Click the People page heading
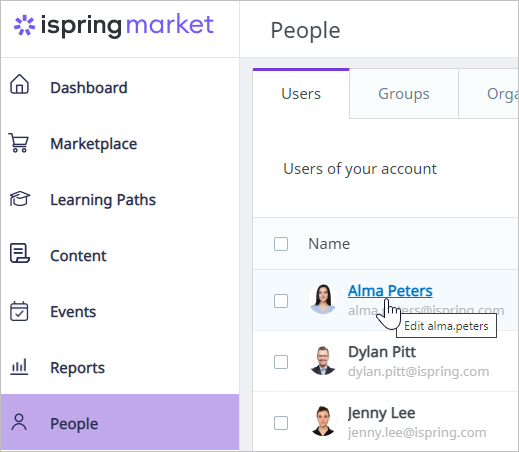519x452 pixels. 305,31
